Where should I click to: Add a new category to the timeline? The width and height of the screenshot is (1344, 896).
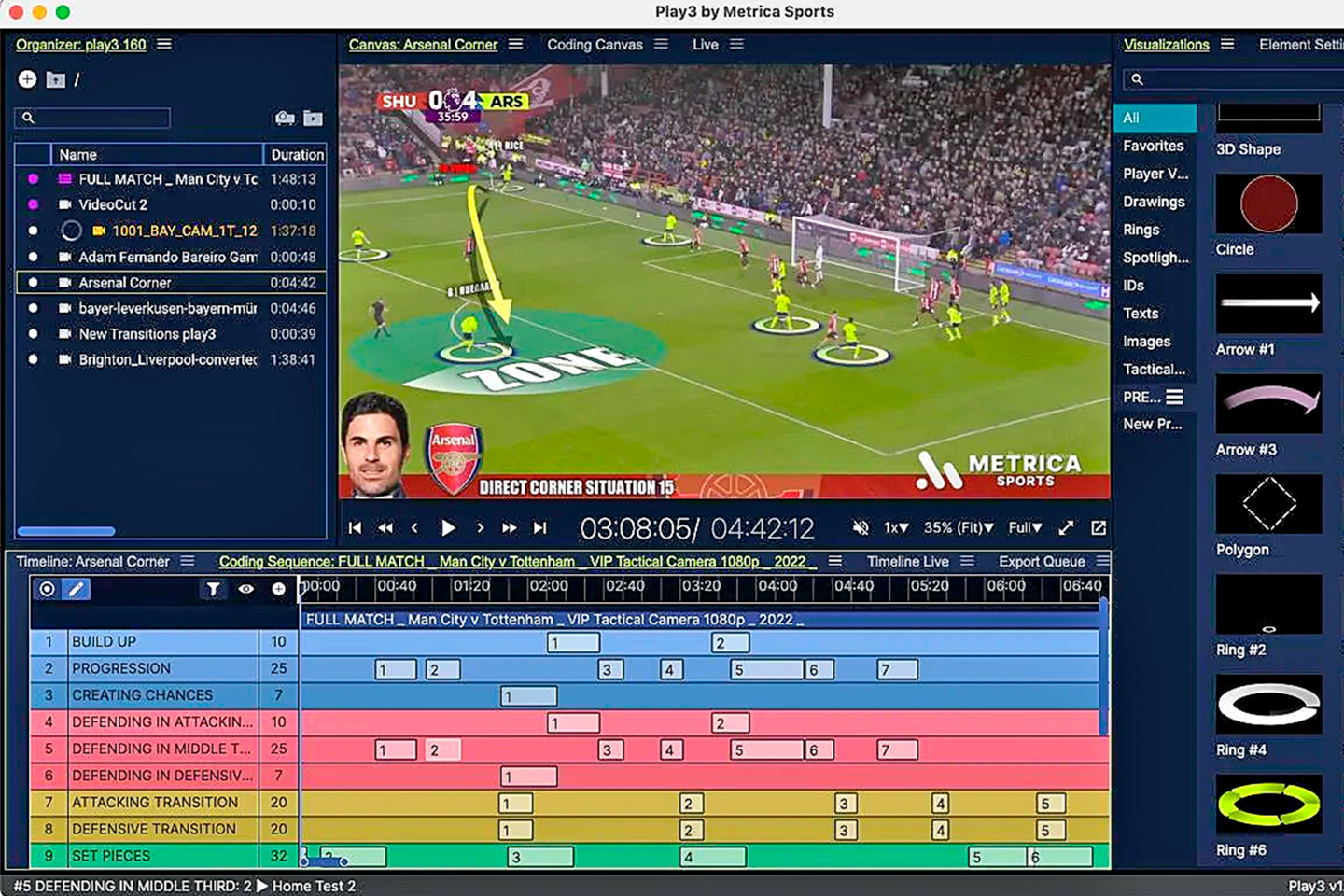(278, 589)
